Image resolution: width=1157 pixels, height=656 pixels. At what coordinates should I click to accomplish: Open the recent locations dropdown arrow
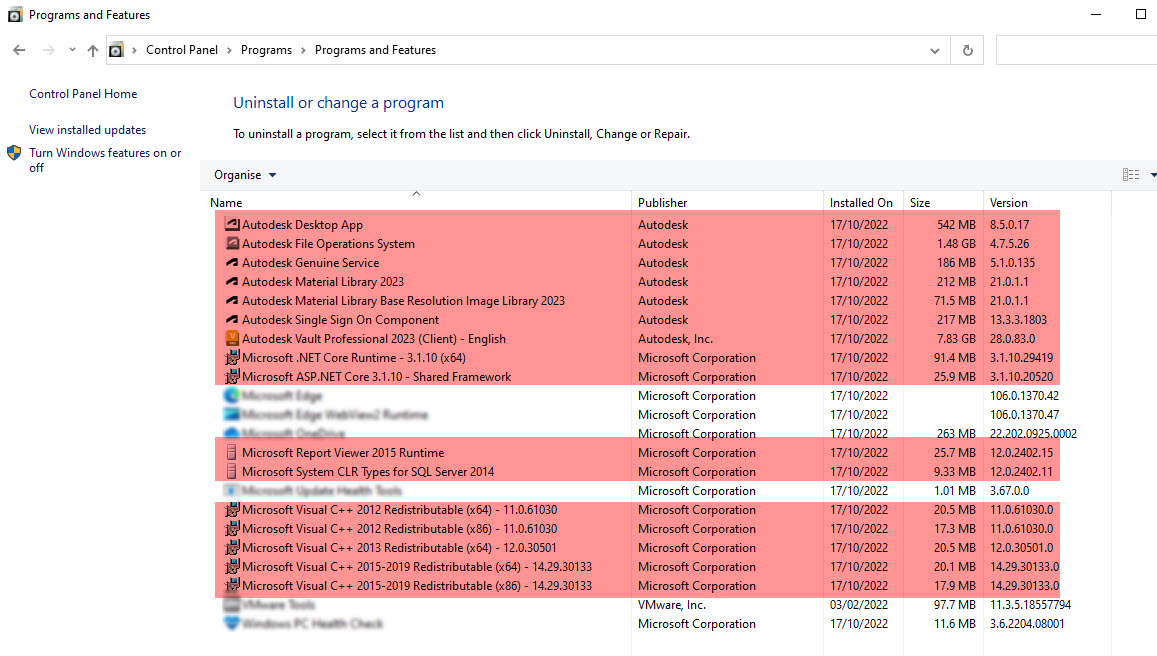pos(72,50)
